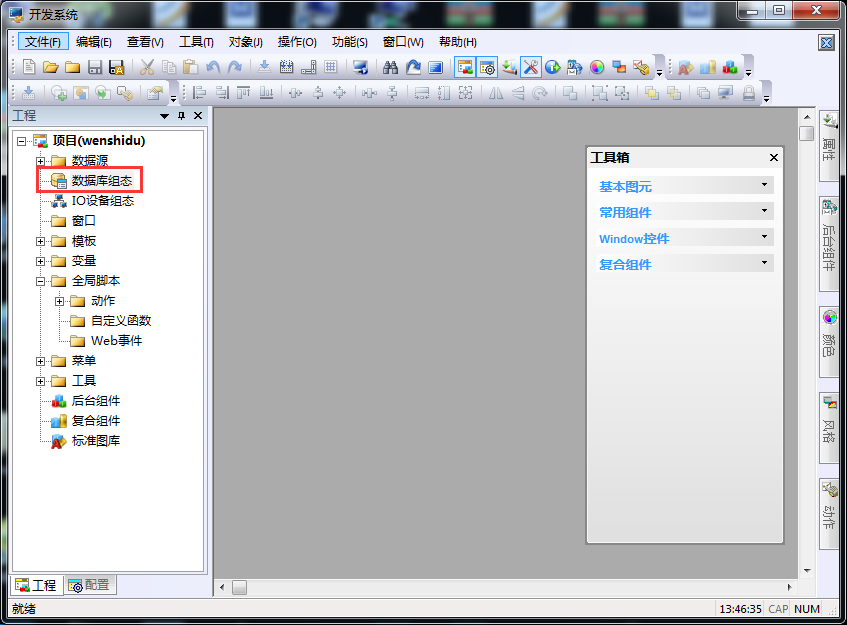Click the horizontal scrollbar right arrow
The width and height of the screenshot is (847, 625).
[x=789, y=587]
